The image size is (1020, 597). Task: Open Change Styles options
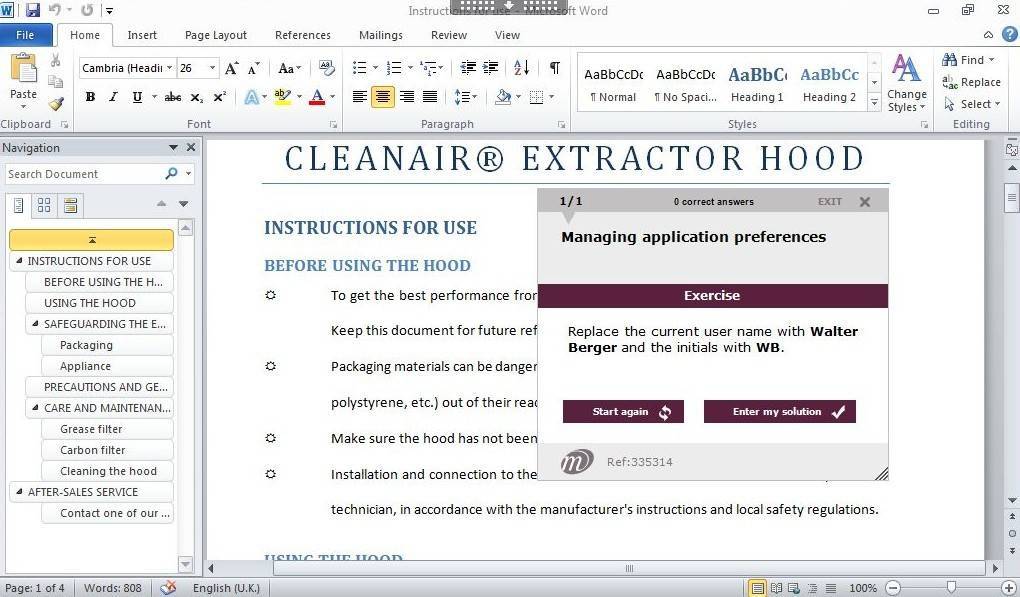[906, 85]
